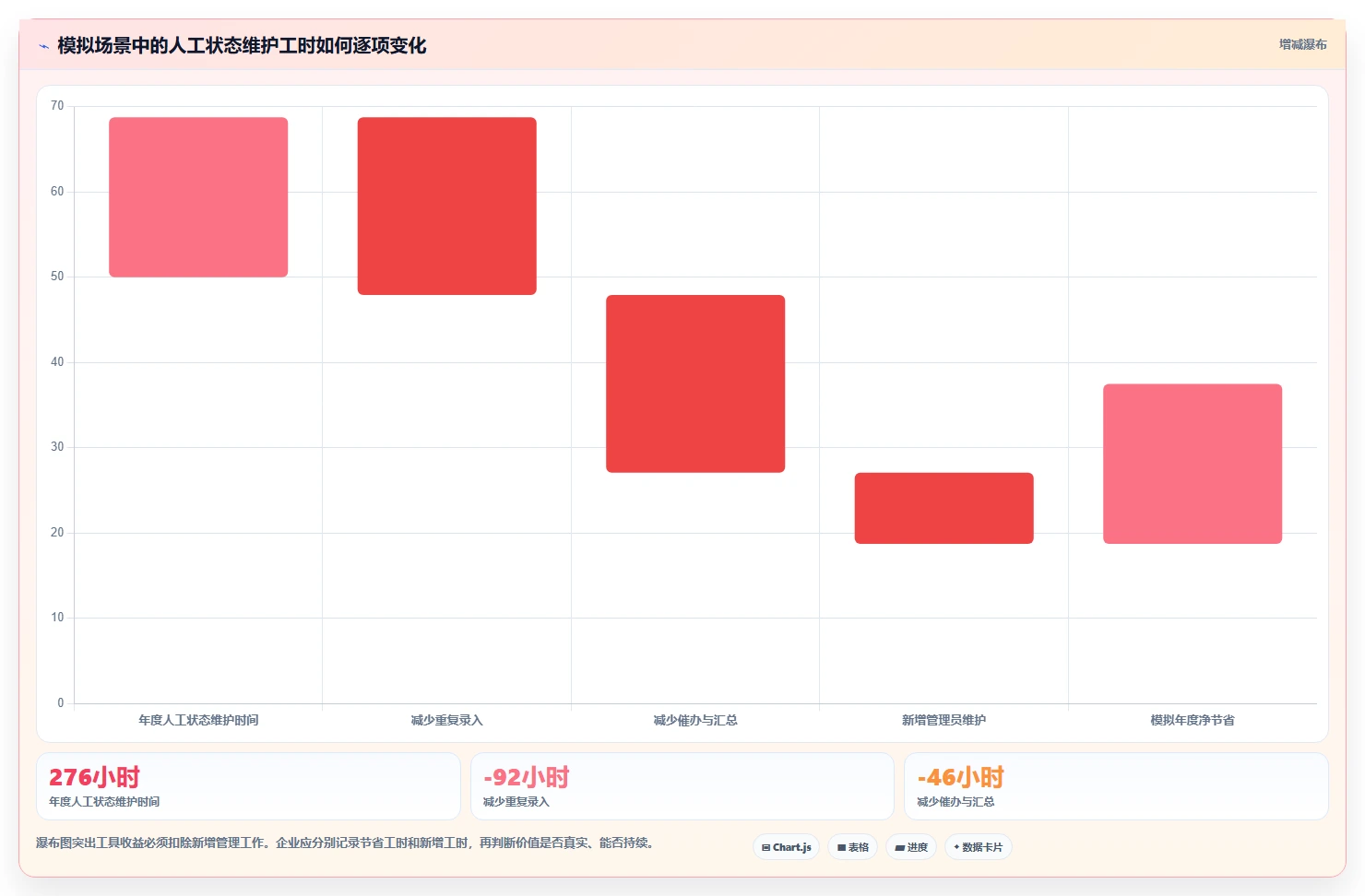Screen dimensions: 1365x896
Task: Click the -46小时 data card
Action: tap(1116, 786)
